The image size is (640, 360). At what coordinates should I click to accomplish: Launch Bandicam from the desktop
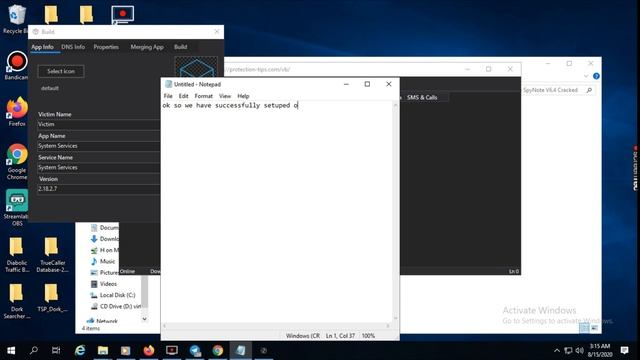coord(16,65)
